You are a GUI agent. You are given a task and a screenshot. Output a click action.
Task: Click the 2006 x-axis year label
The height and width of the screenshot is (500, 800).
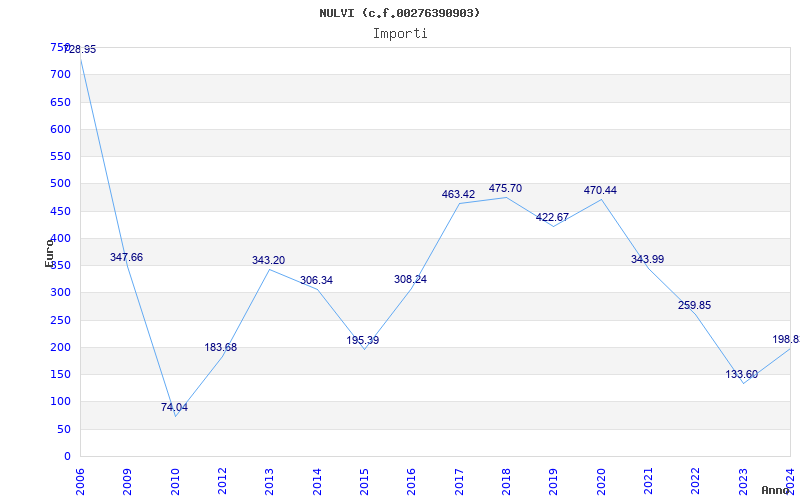[x=80, y=481]
